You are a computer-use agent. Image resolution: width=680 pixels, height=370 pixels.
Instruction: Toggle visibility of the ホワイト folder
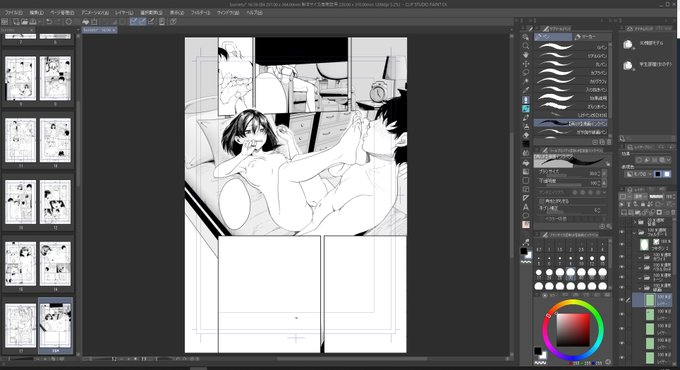622,256
